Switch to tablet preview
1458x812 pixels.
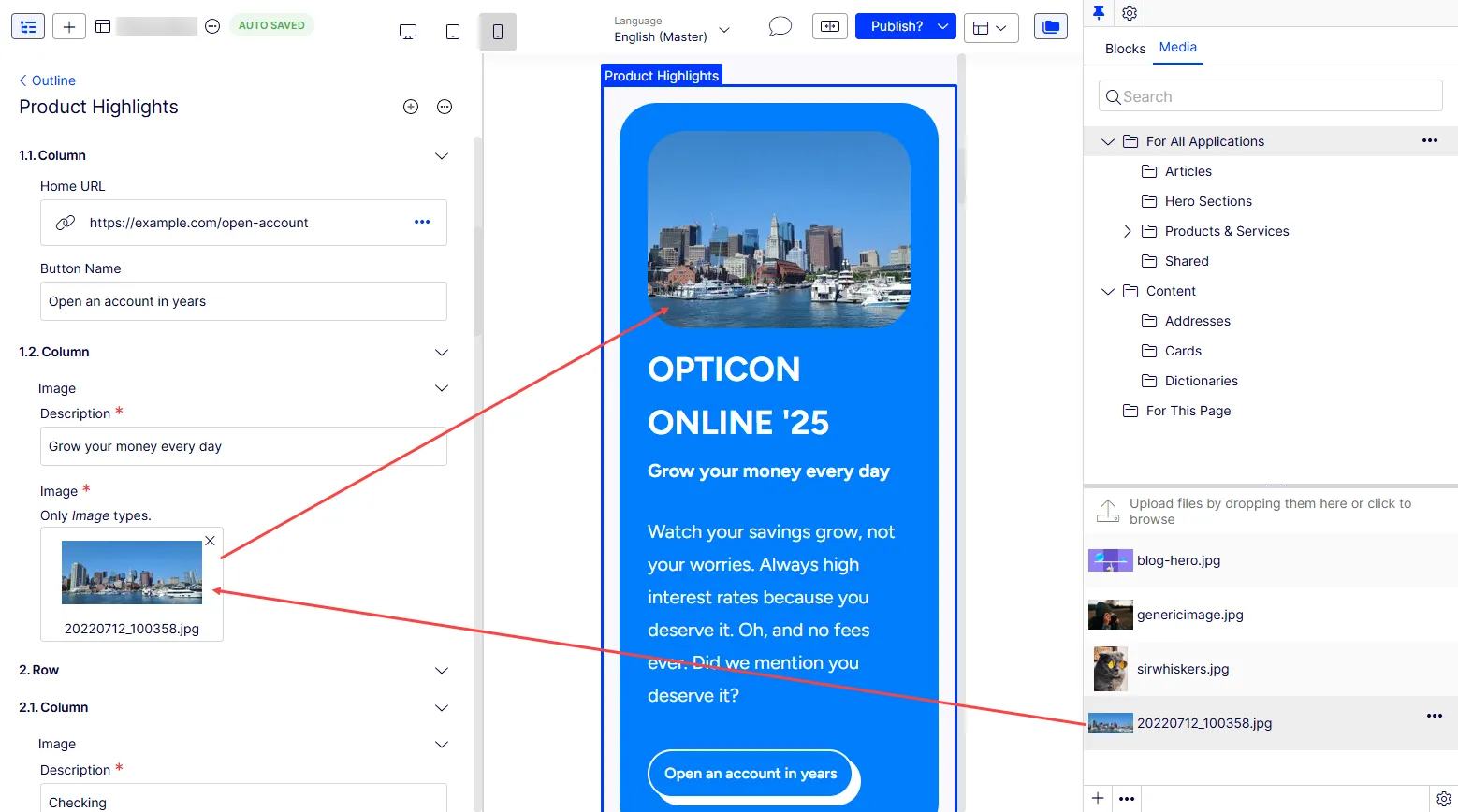(453, 32)
